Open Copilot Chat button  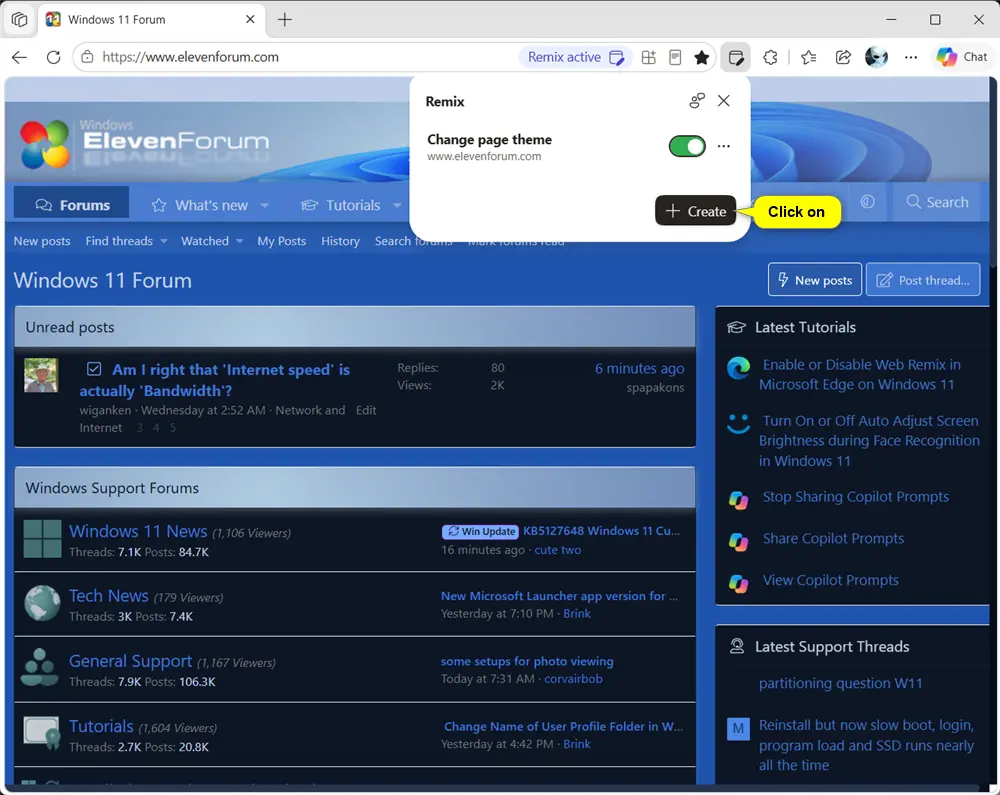point(962,57)
